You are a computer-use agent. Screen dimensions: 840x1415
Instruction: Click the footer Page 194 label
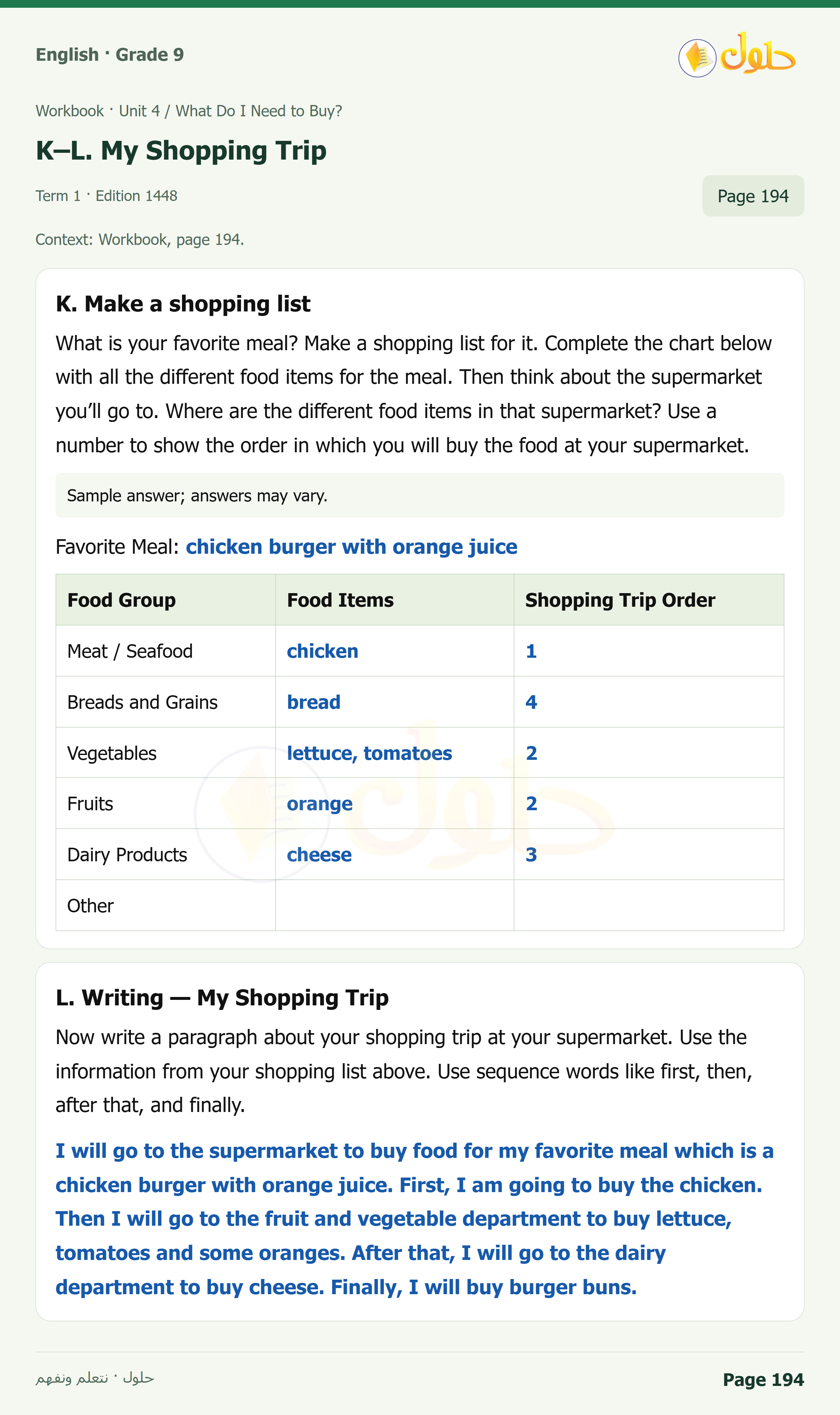[763, 1379]
